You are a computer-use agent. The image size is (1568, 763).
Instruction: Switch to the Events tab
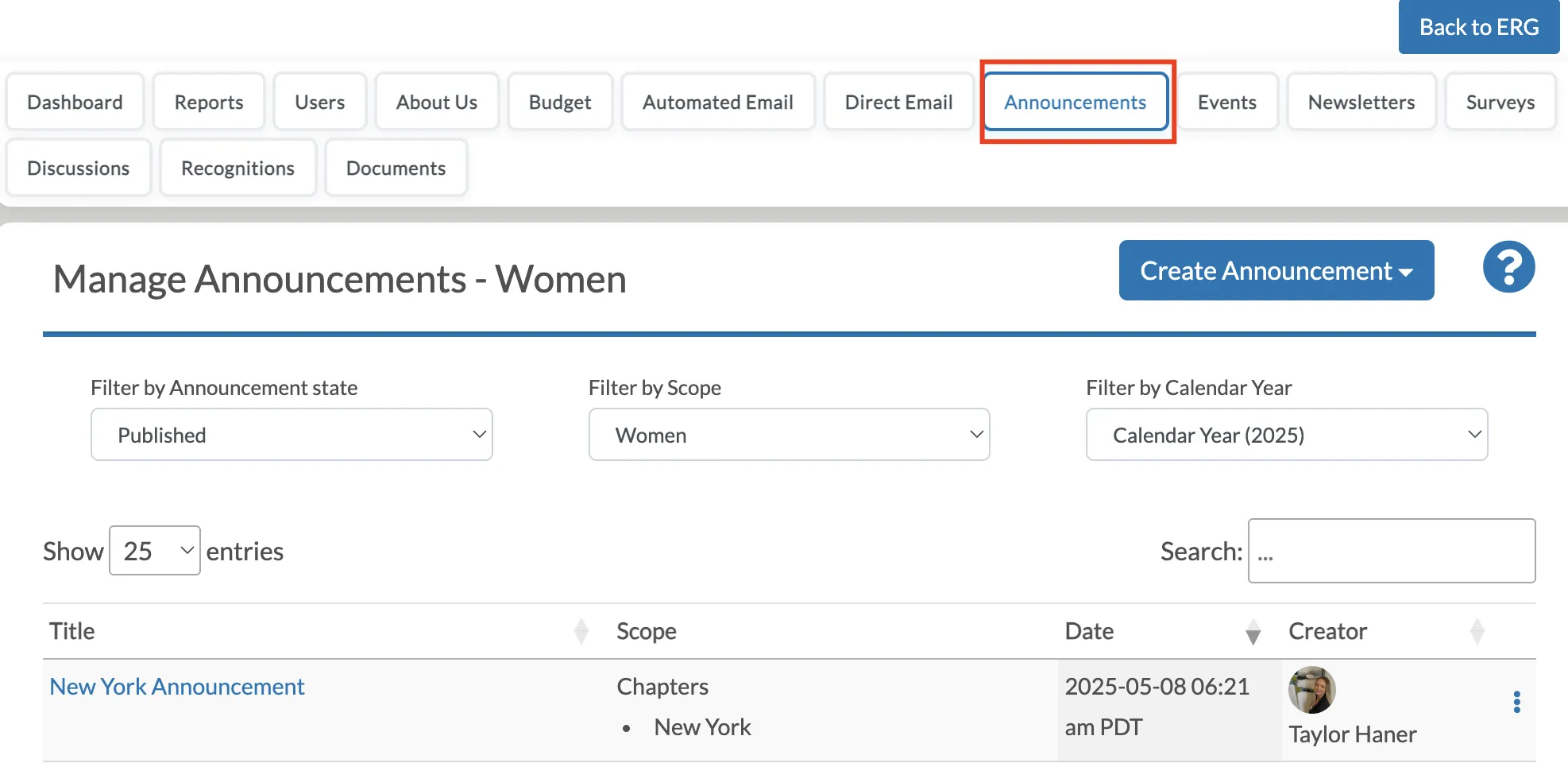(1227, 102)
